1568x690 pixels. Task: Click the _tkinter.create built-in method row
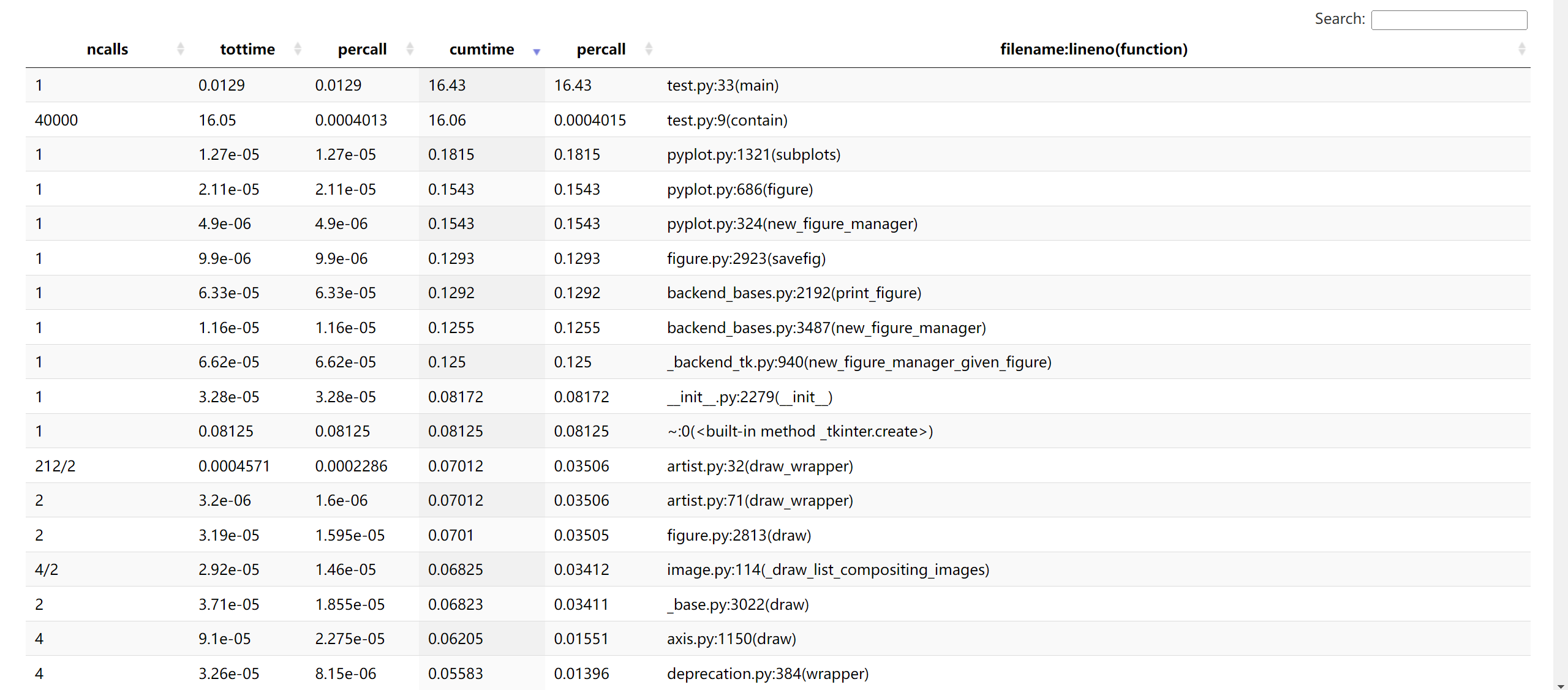tap(799, 431)
